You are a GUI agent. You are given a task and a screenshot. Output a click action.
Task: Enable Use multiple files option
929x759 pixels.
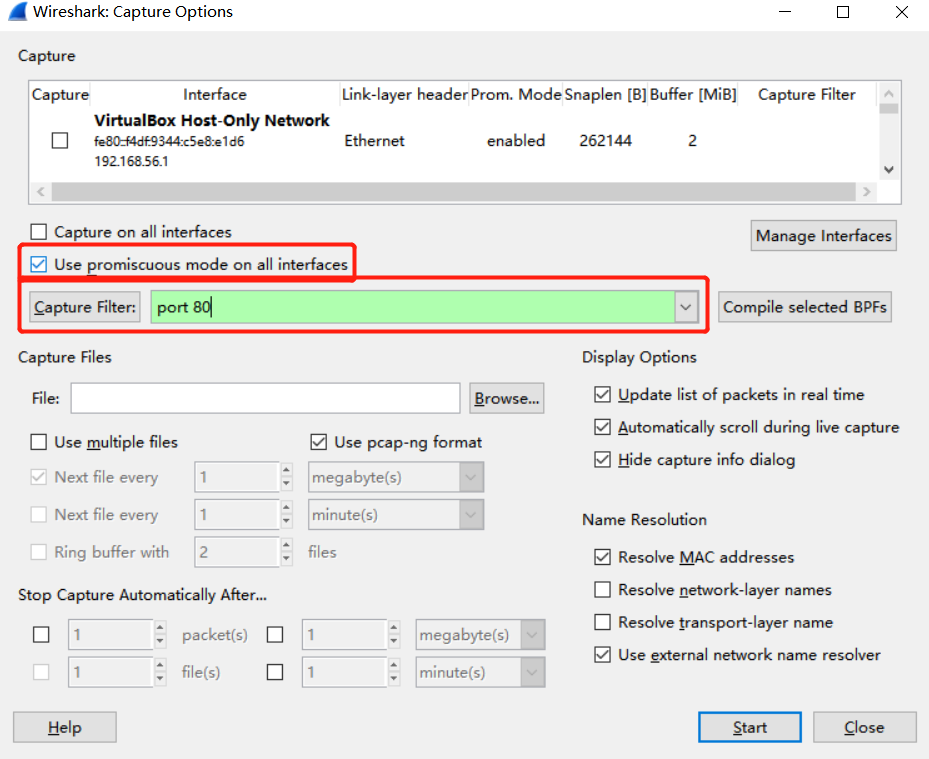[39, 442]
